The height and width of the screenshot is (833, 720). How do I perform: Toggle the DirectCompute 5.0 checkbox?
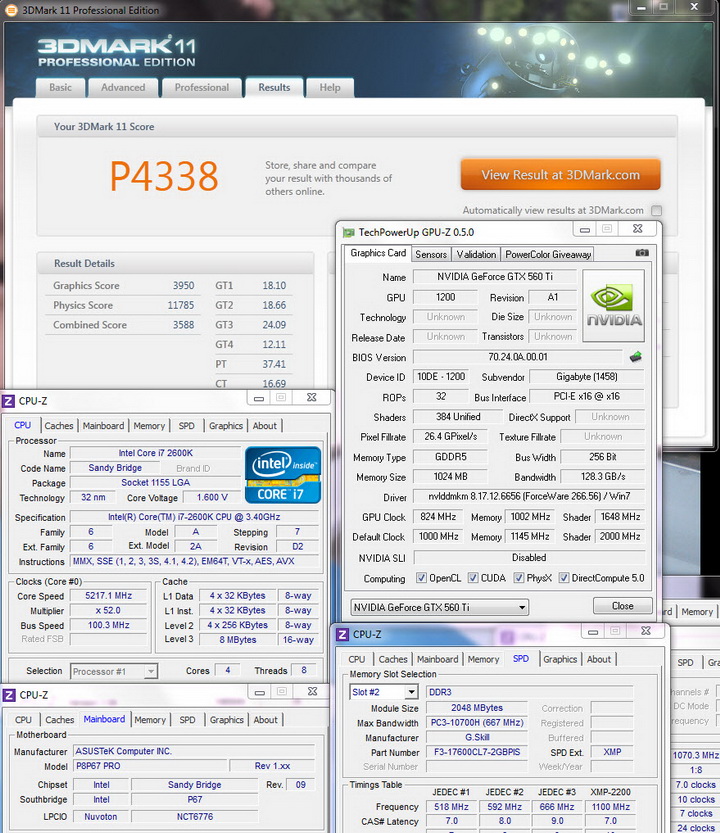click(564, 578)
